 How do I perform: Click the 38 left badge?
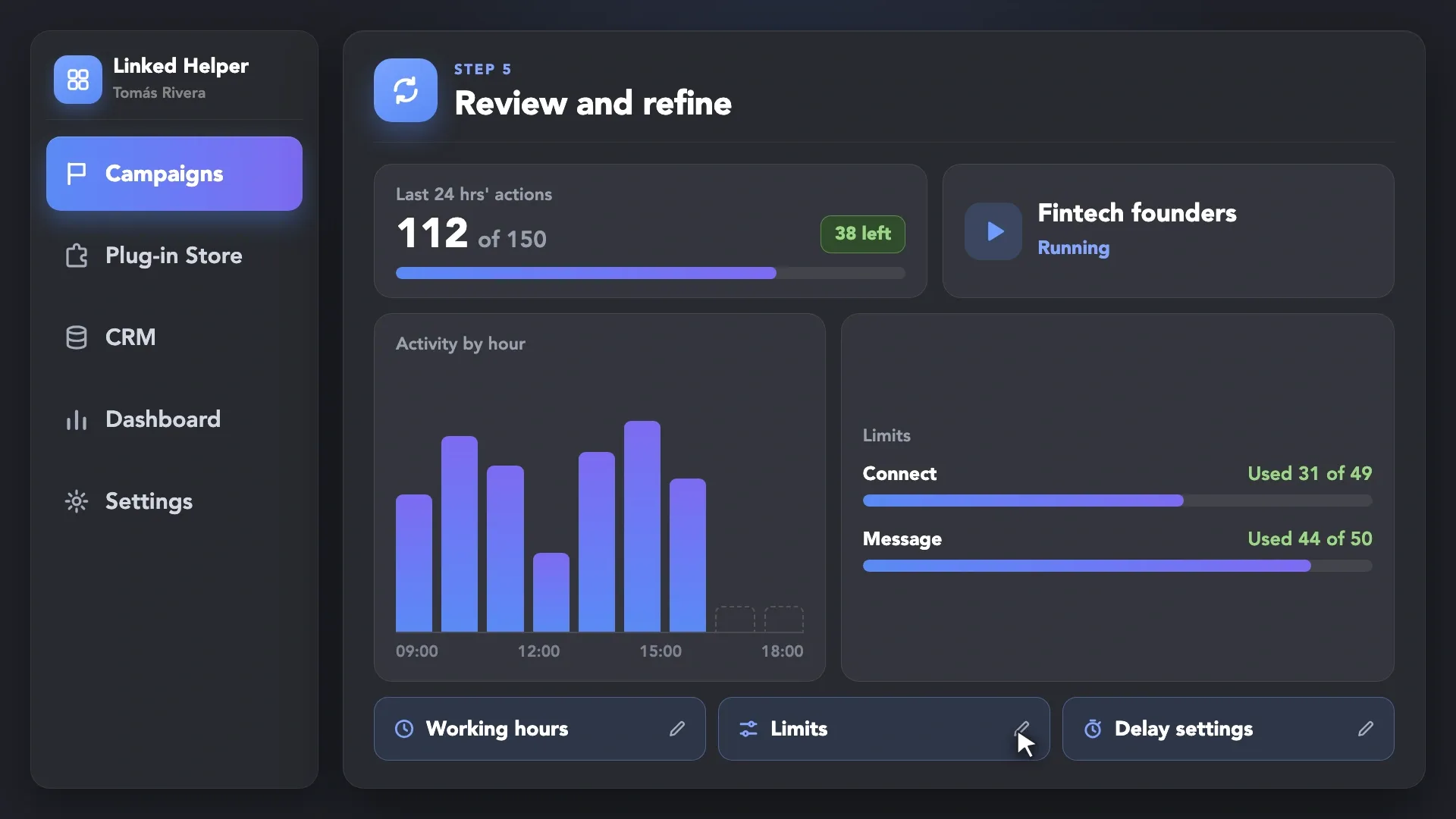[863, 234]
